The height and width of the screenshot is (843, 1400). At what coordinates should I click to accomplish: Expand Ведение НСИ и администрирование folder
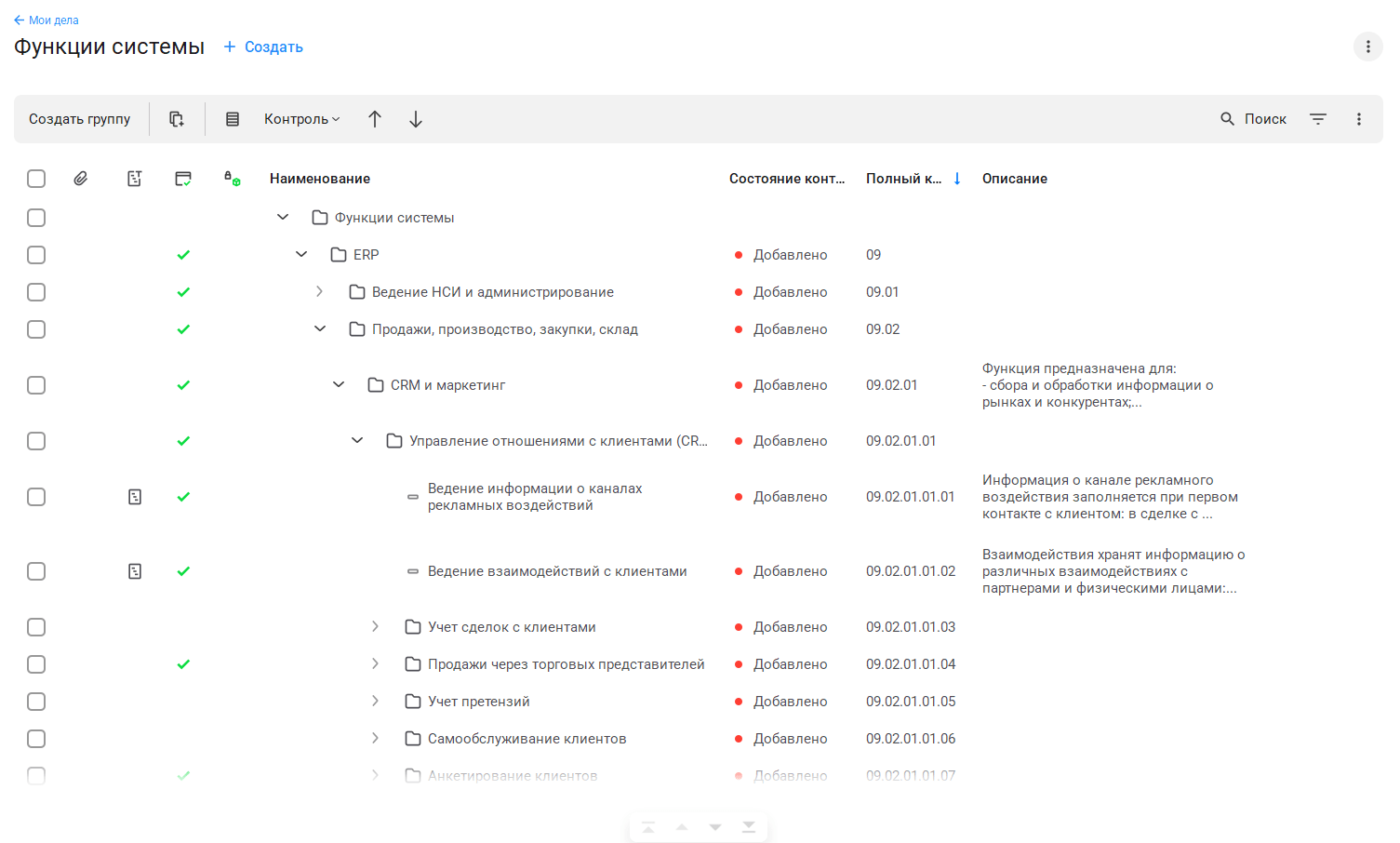point(320,292)
